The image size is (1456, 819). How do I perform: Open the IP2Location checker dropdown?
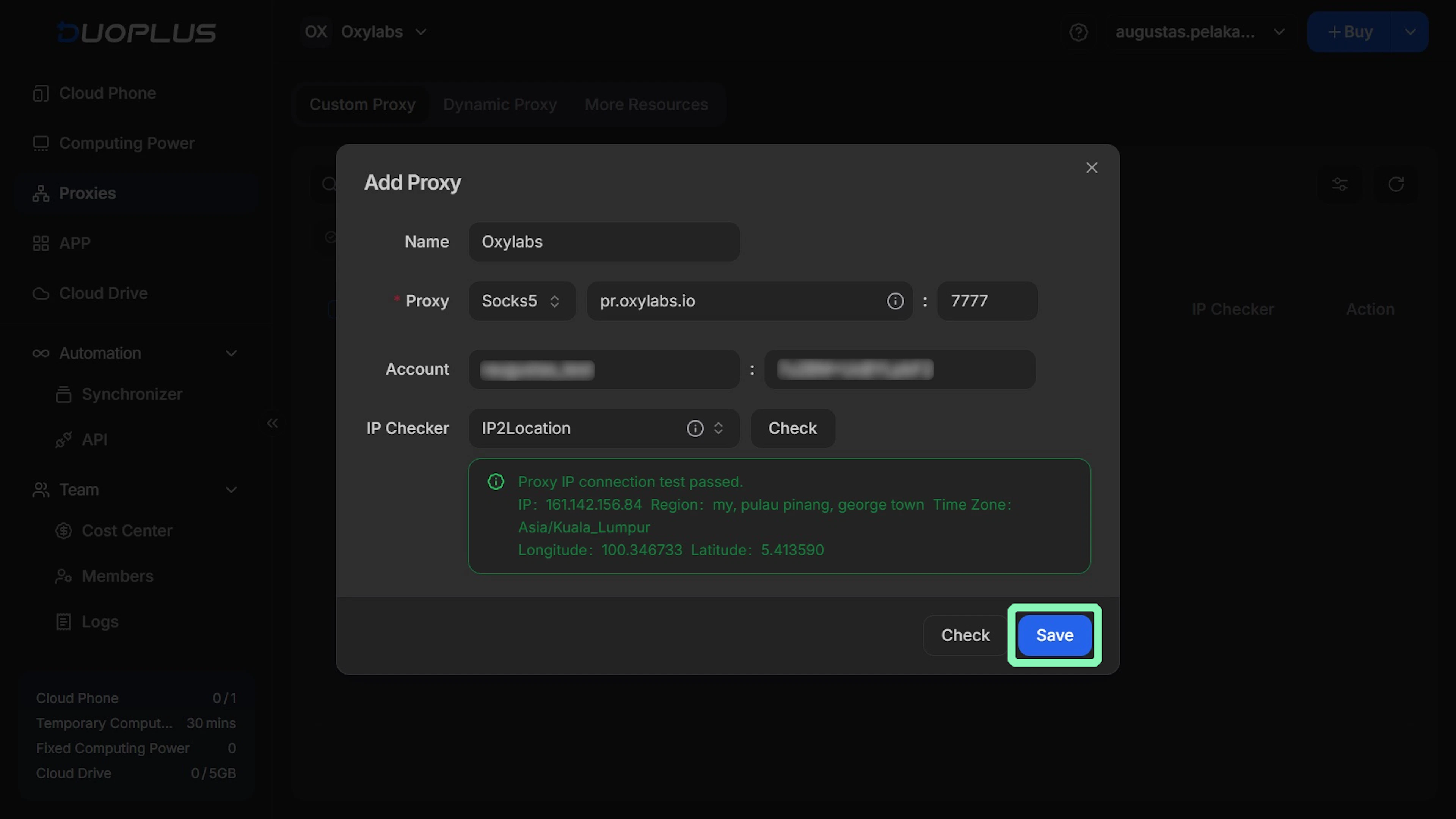pyautogui.click(x=604, y=428)
